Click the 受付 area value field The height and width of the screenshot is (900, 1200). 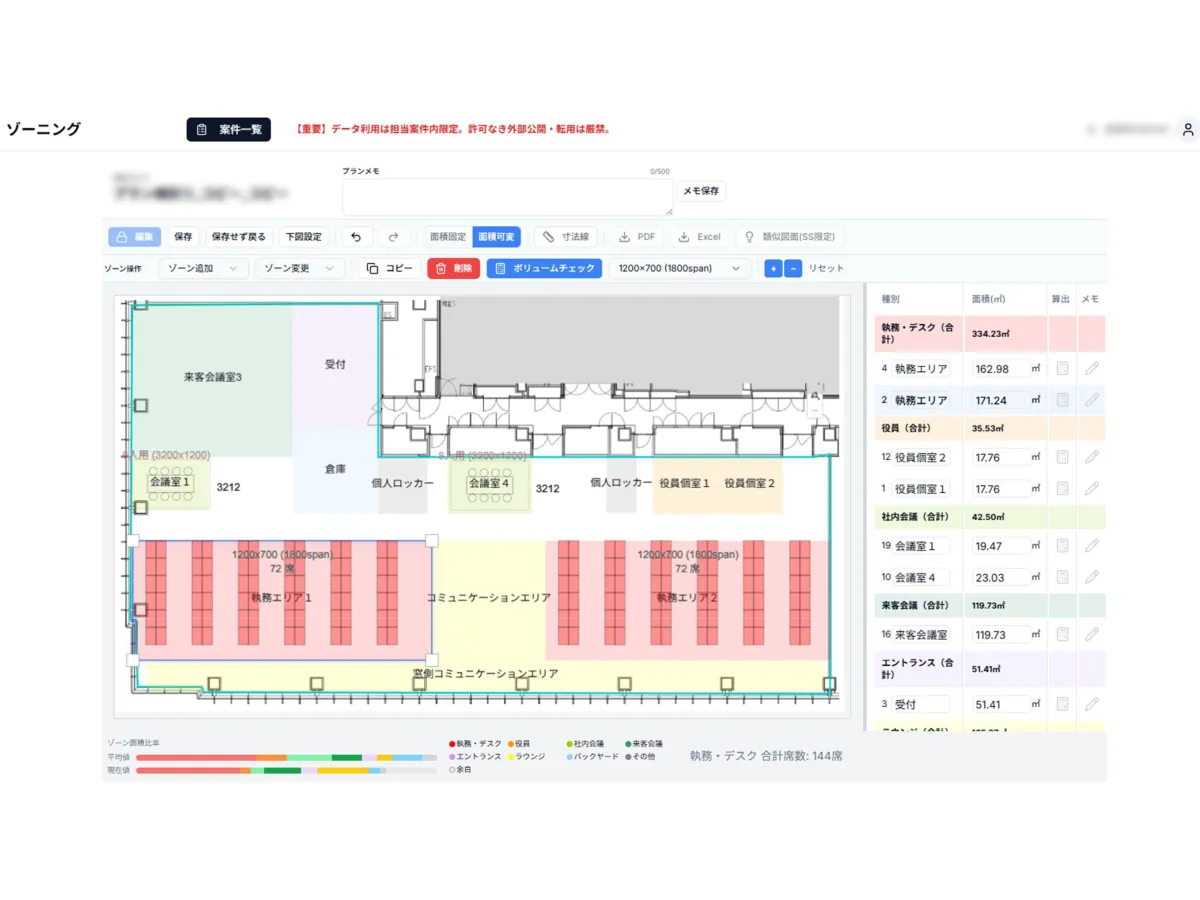(x=1002, y=704)
